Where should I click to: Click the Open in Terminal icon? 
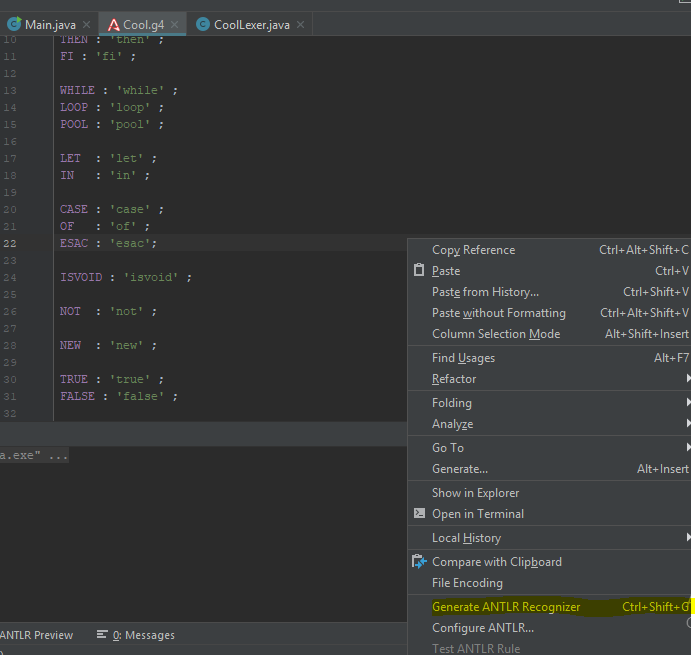[x=419, y=514]
